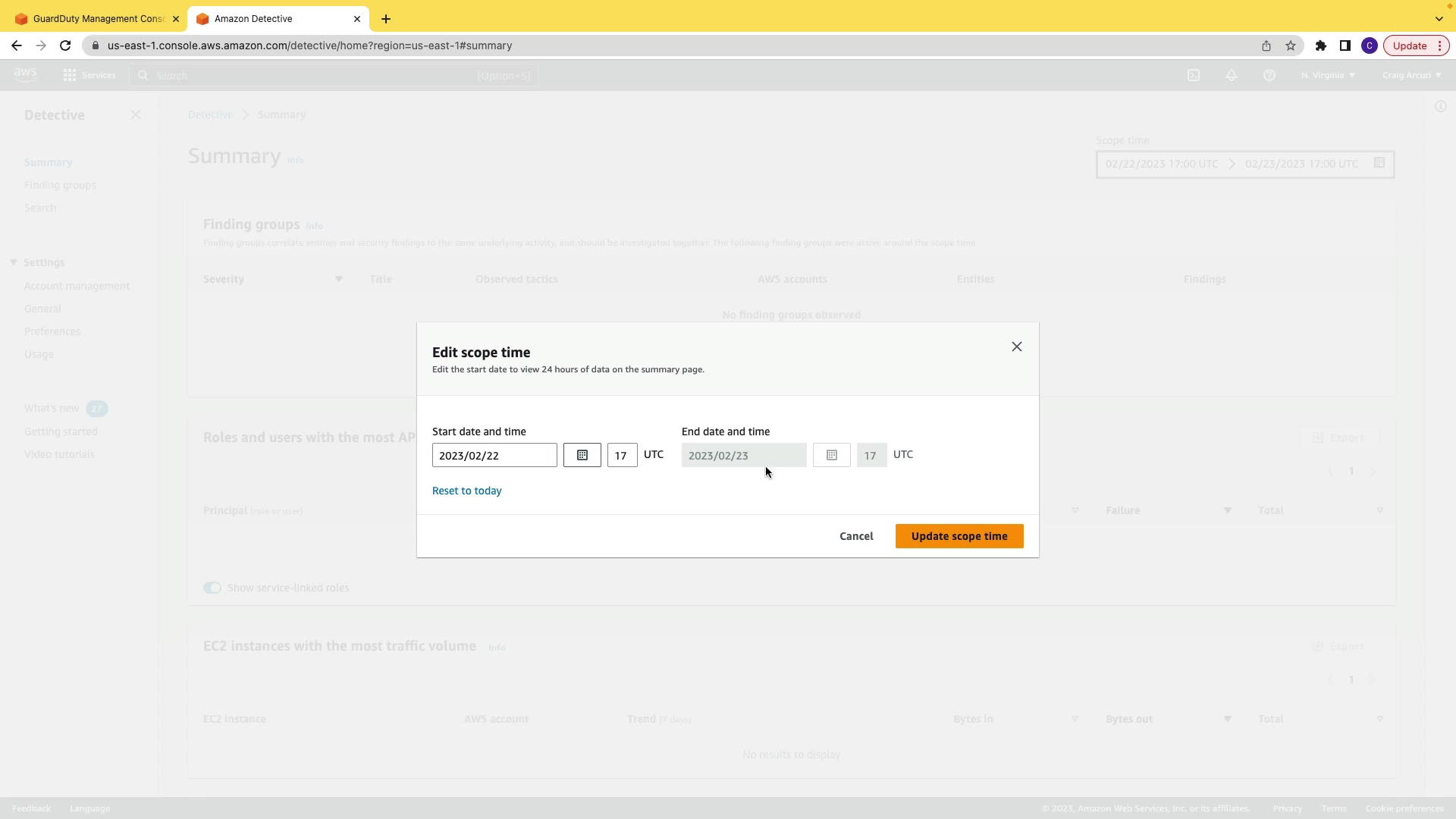The width and height of the screenshot is (1456, 819).
Task: Open the browser side panel icon
Action: pos(1345,45)
